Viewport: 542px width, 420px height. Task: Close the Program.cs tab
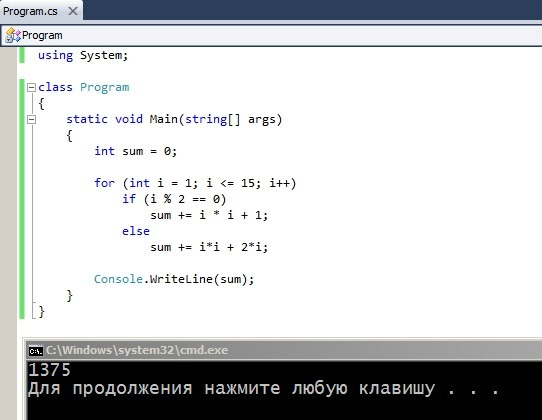pyautogui.click(x=73, y=11)
